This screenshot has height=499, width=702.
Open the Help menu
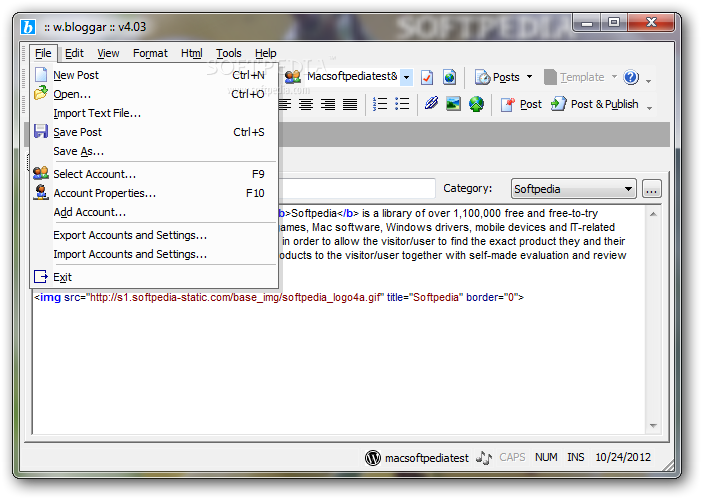(x=265, y=53)
